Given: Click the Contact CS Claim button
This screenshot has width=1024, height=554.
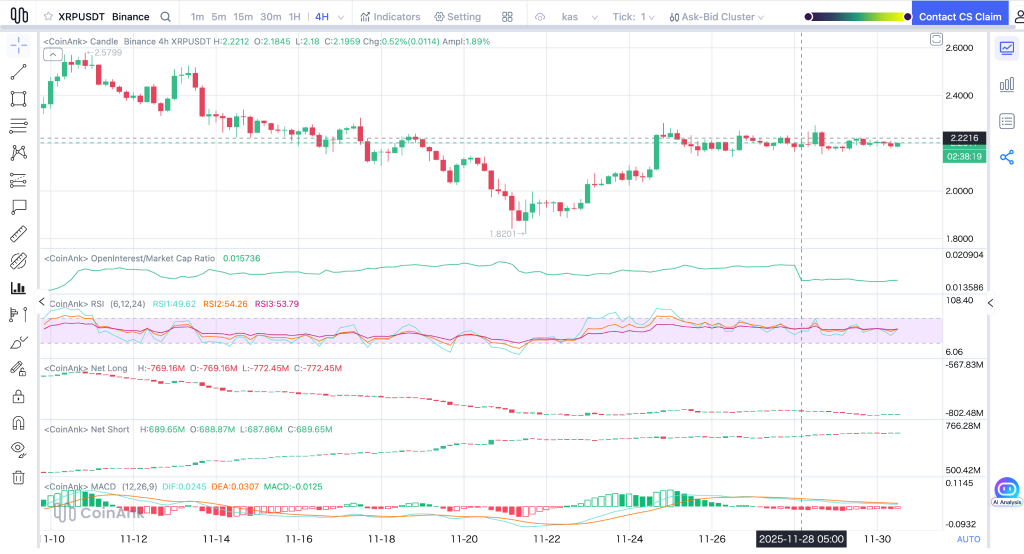Looking at the screenshot, I should pos(959,17).
